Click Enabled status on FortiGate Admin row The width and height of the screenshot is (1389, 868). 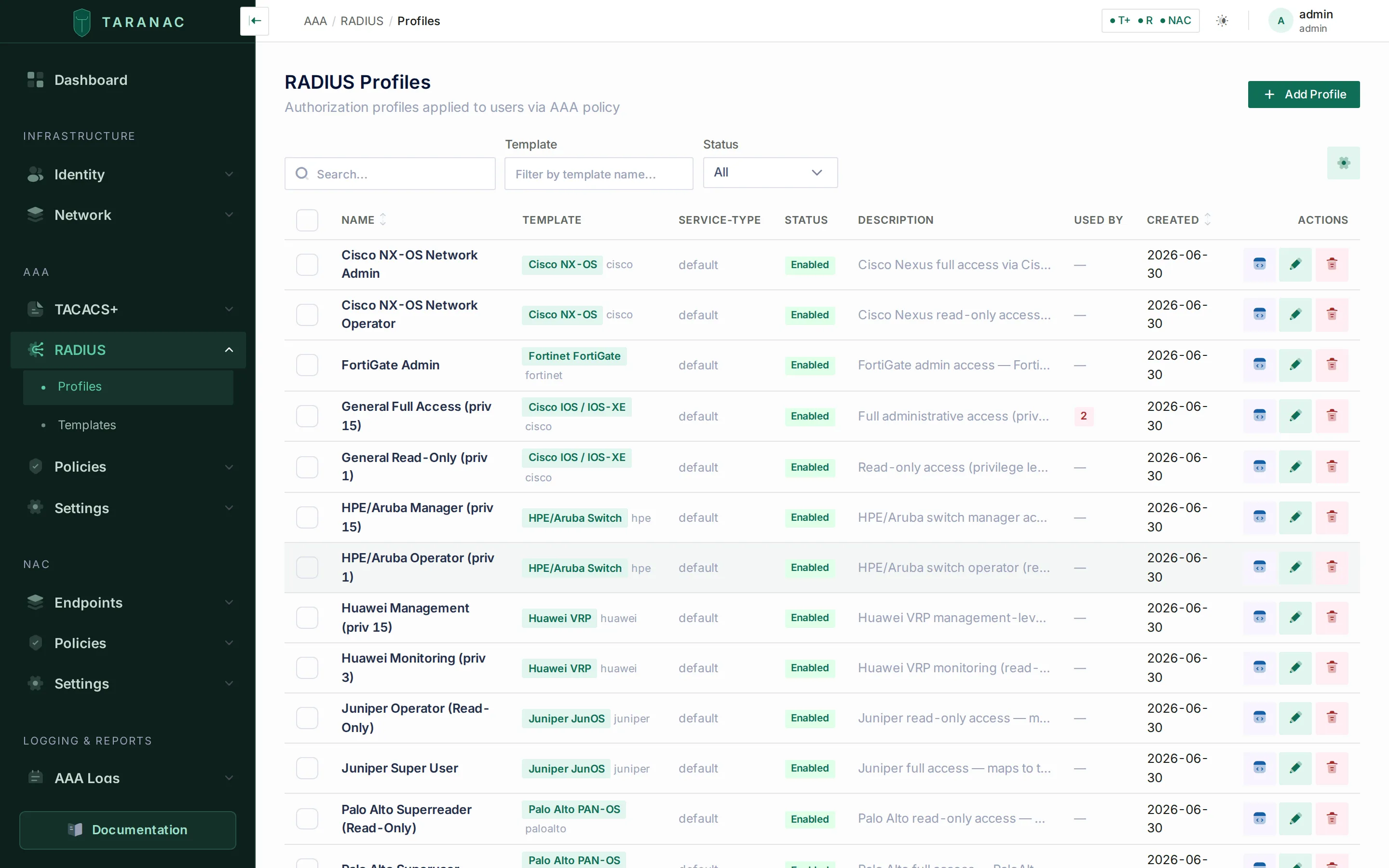click(x=810, y=365)
